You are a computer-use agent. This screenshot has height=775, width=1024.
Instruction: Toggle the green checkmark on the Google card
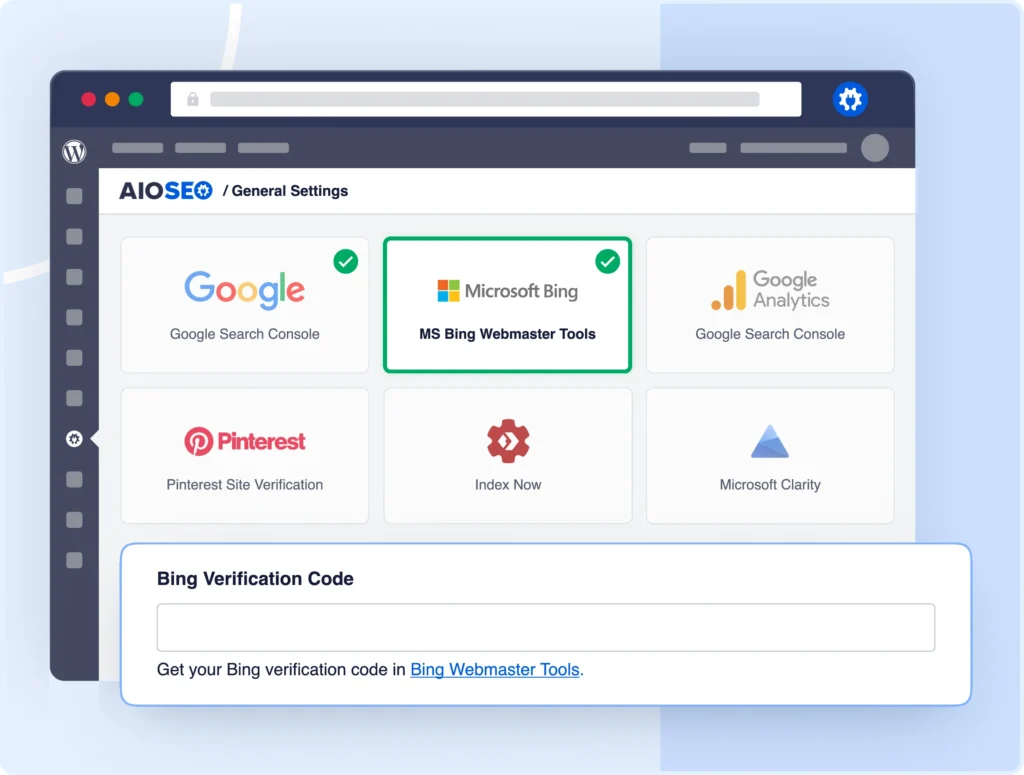[x=346, y=261]
